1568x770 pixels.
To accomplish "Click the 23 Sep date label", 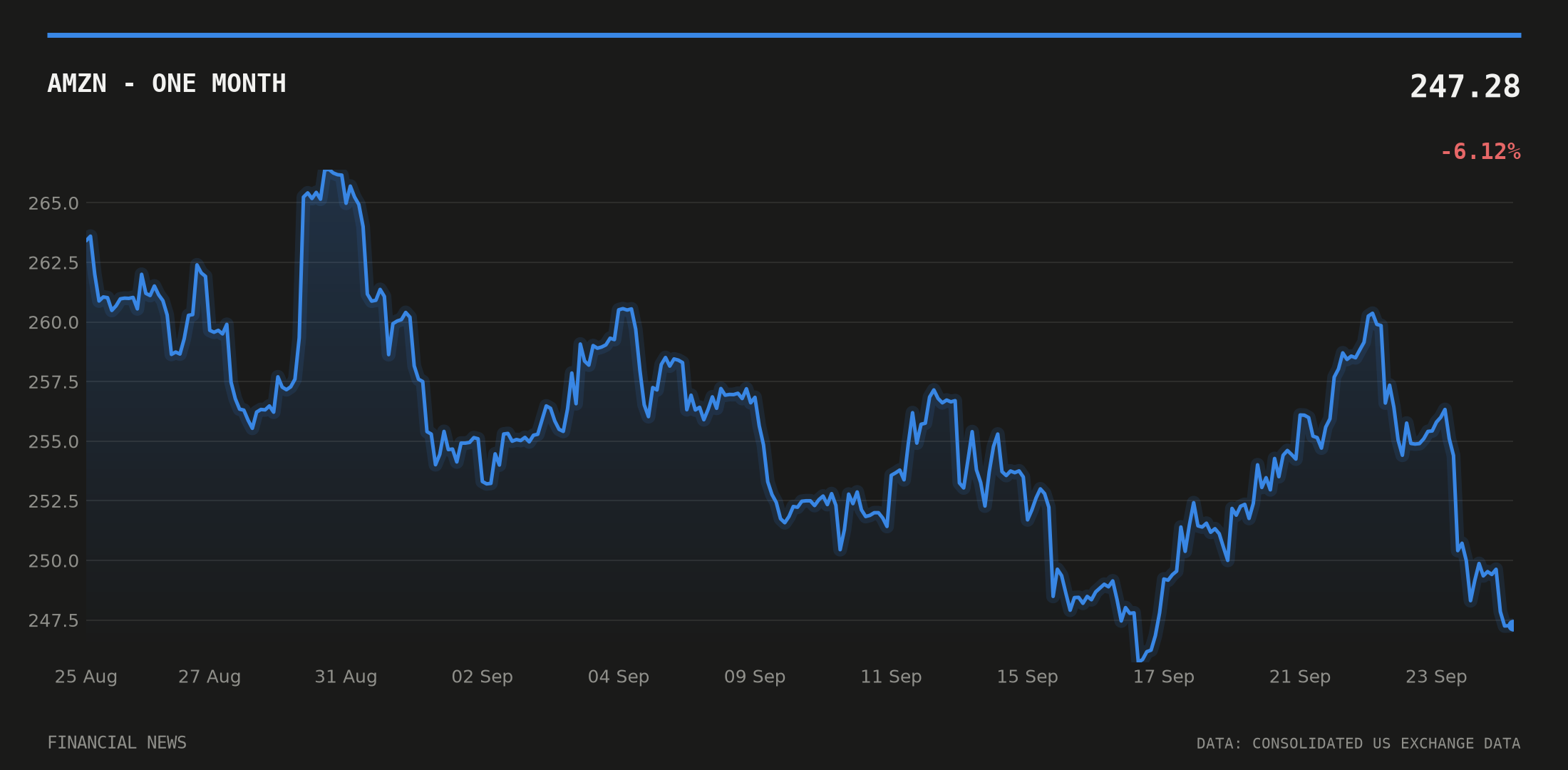I will pos(1436,677).
